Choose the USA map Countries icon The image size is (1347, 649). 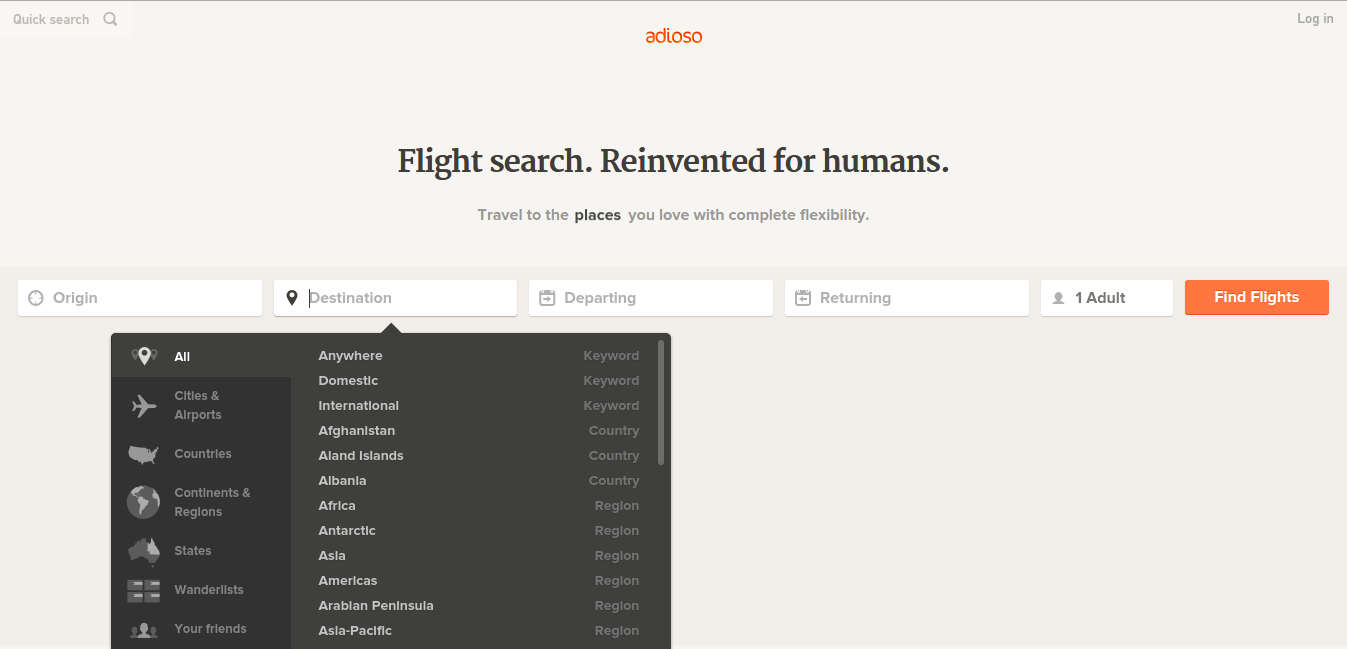coord(144,455)
